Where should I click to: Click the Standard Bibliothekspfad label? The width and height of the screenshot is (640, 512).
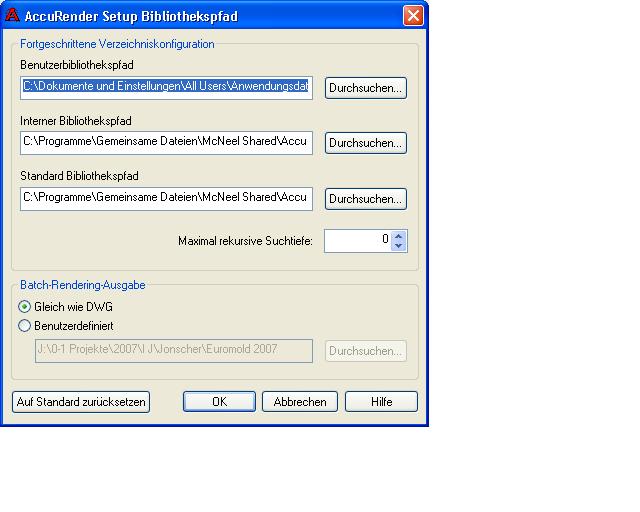79,176
